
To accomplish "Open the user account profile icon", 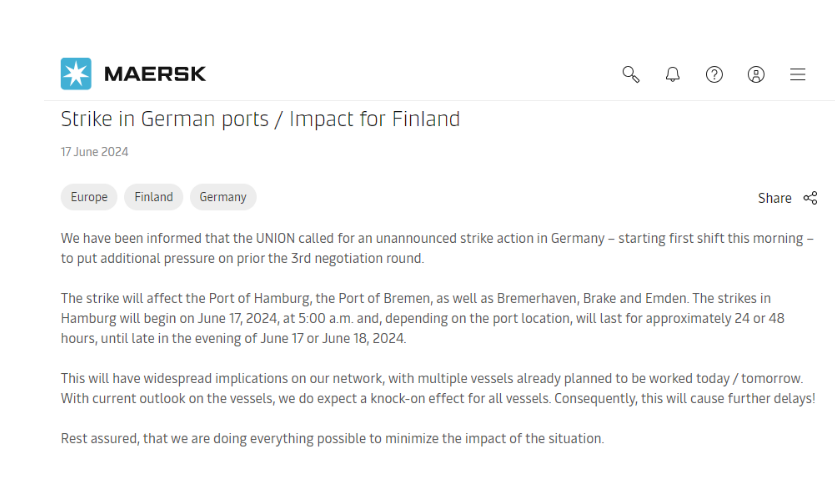I will point(756,75).
